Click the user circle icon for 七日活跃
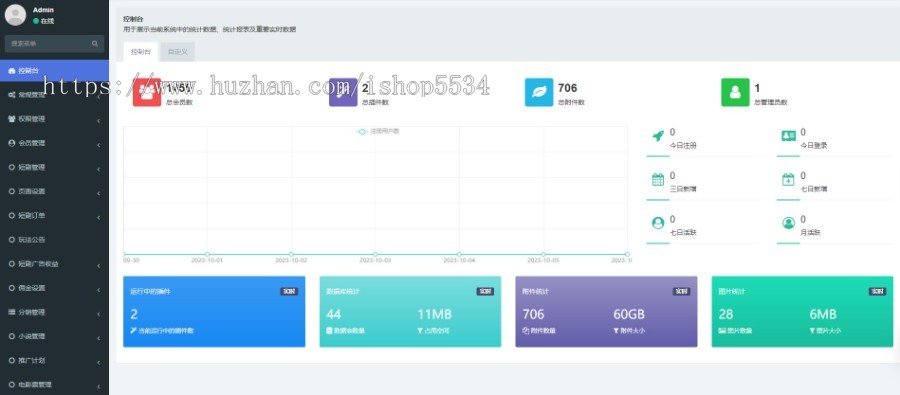Viewport: 900px width, 395px height. [x=658, y=223]
